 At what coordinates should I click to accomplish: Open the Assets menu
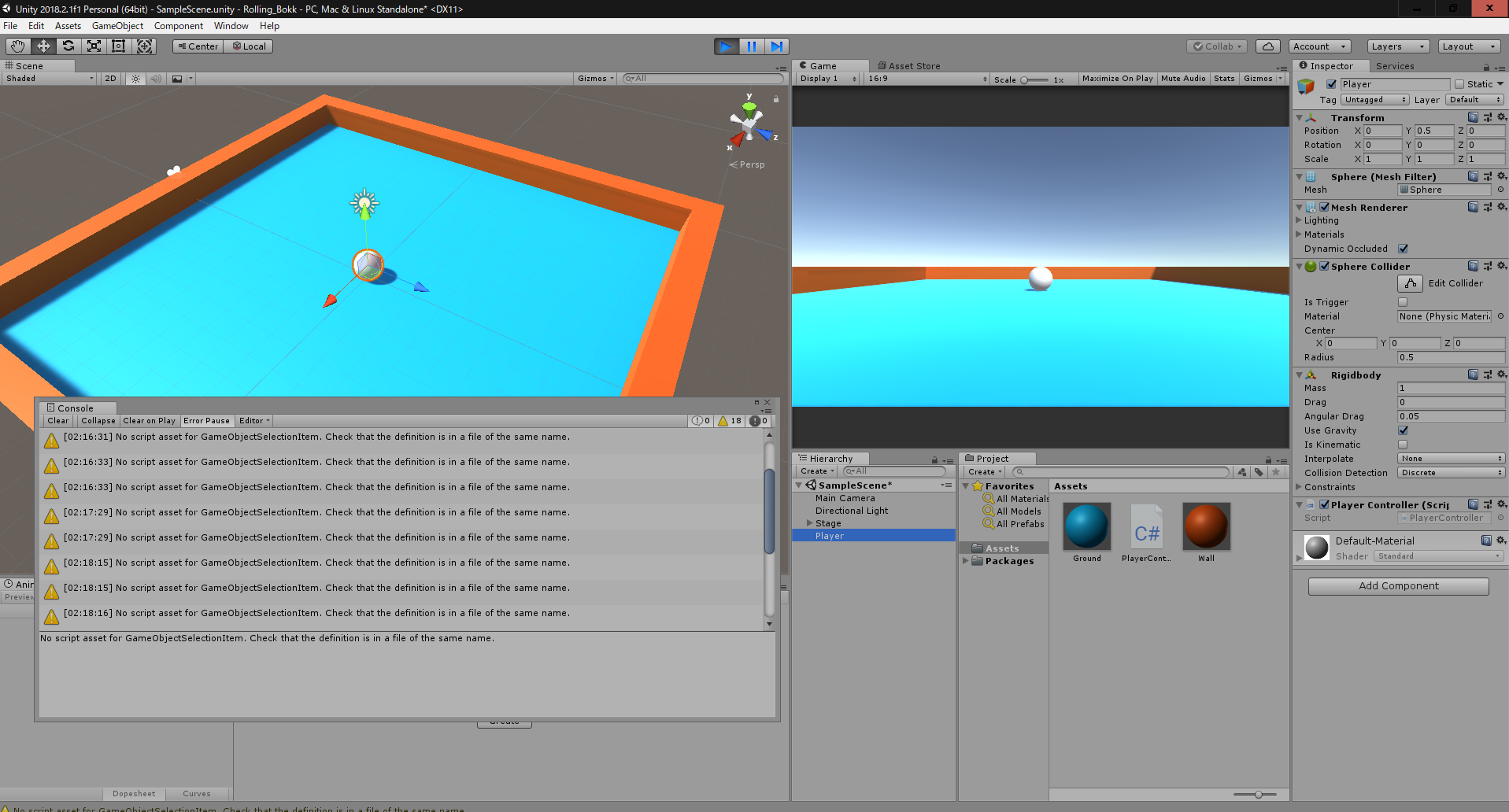point(68,26)
